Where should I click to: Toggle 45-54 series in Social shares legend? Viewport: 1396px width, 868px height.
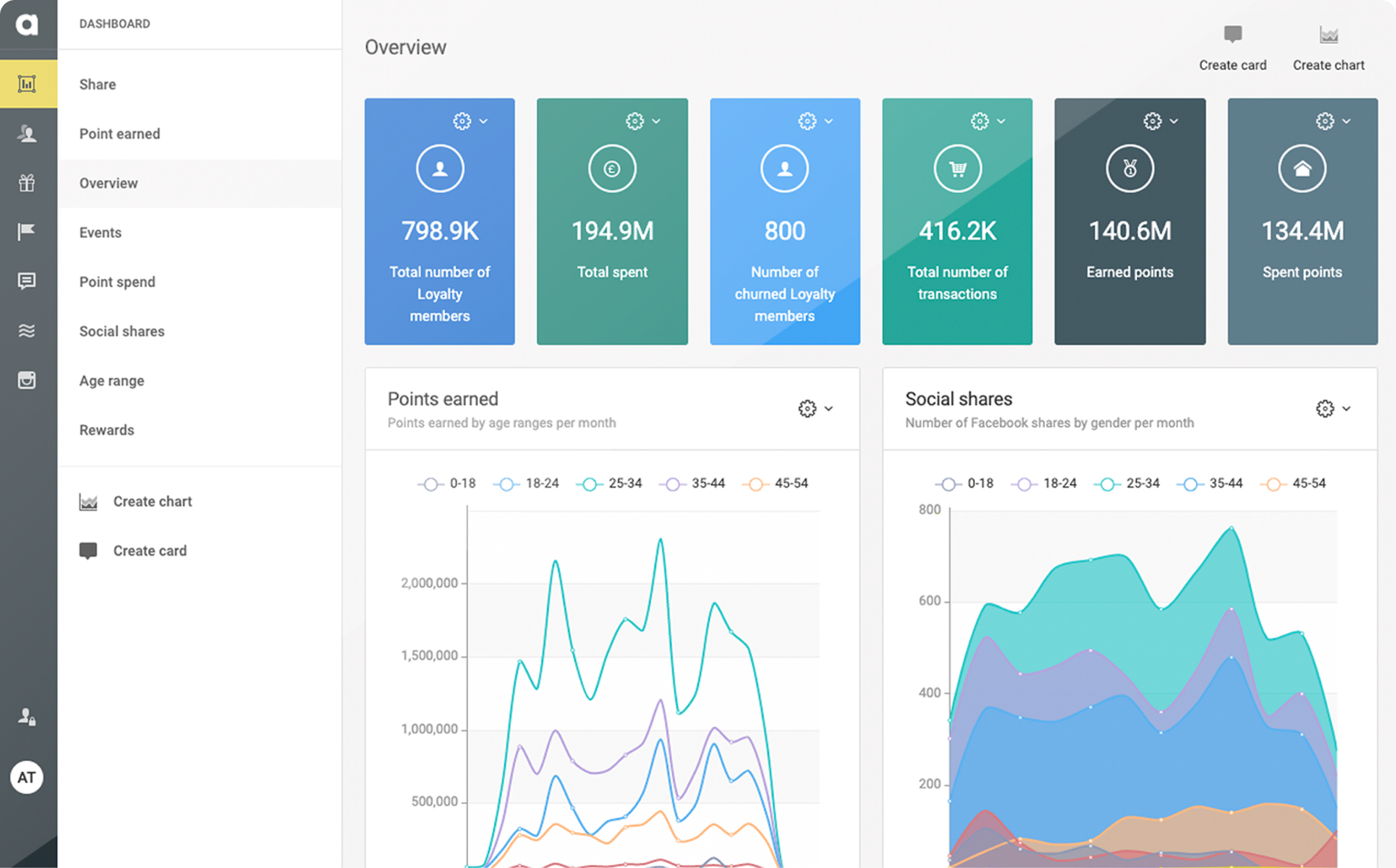tap(1293, 483)
